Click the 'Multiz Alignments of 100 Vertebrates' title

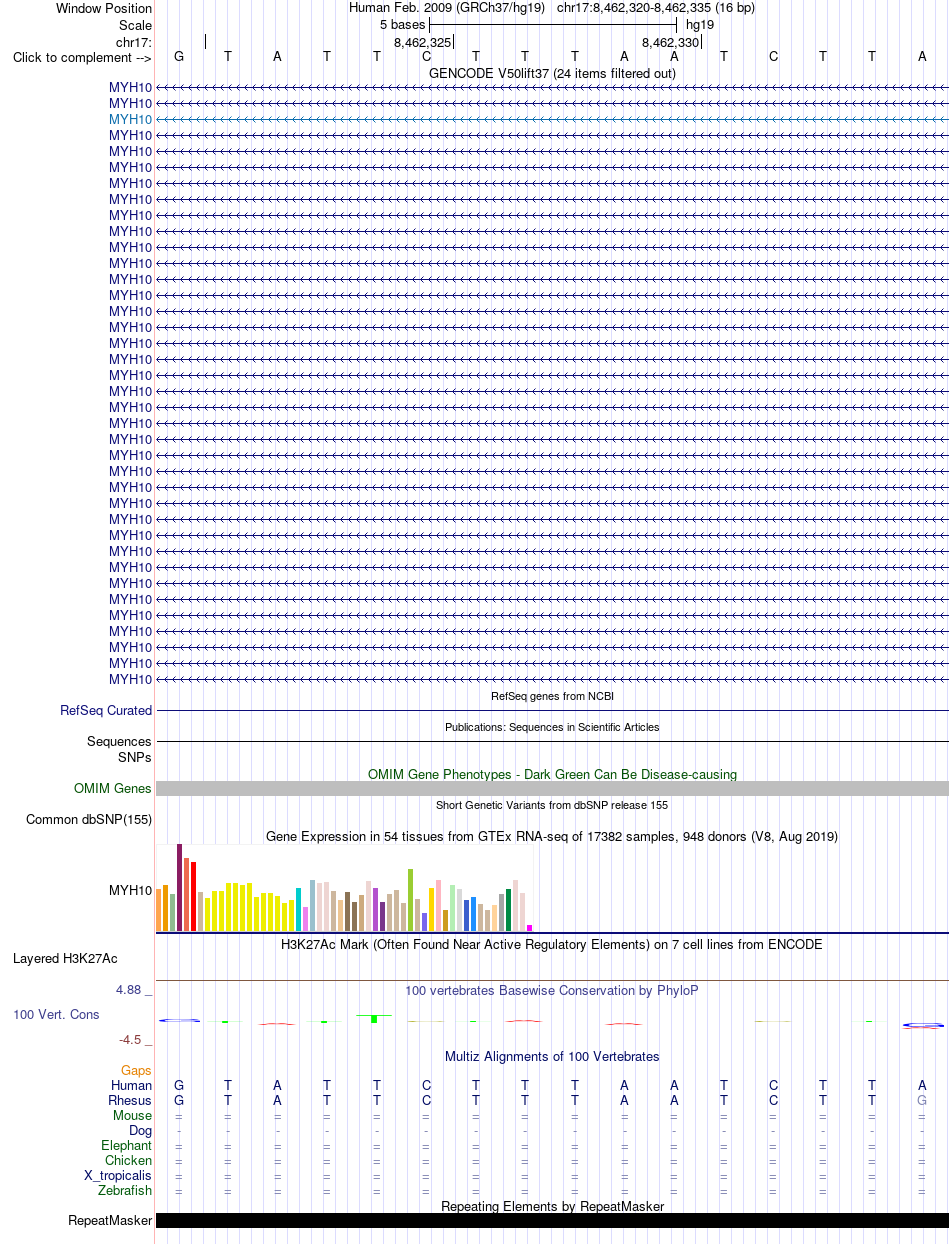pos(552,1056)
